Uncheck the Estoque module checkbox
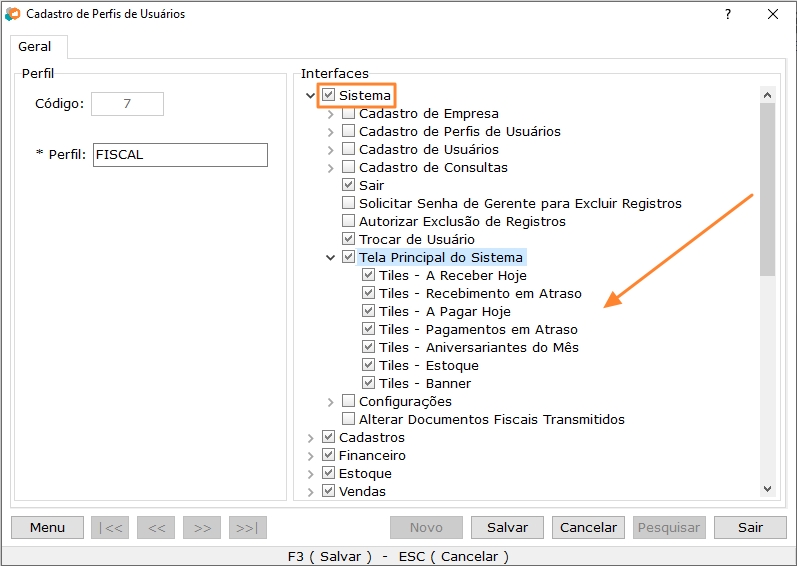 [x=328, y=473]
